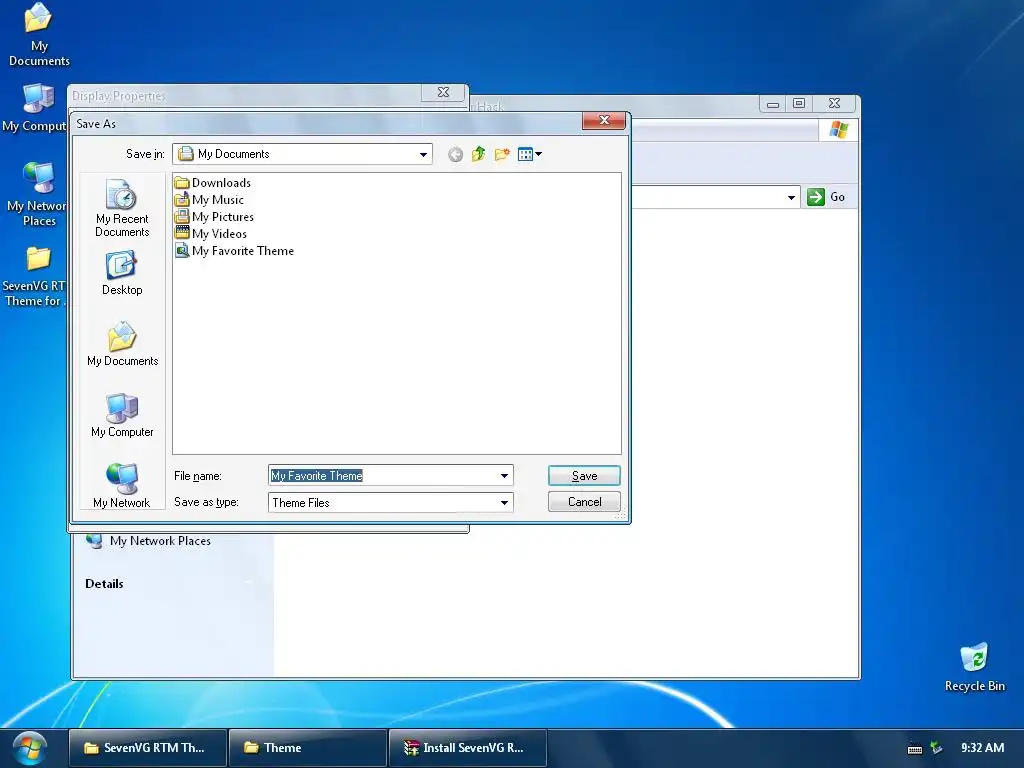Click the 9:32 AM clock
The width and height of the screenshot is (1024, 768).
(x=982, y=748)
